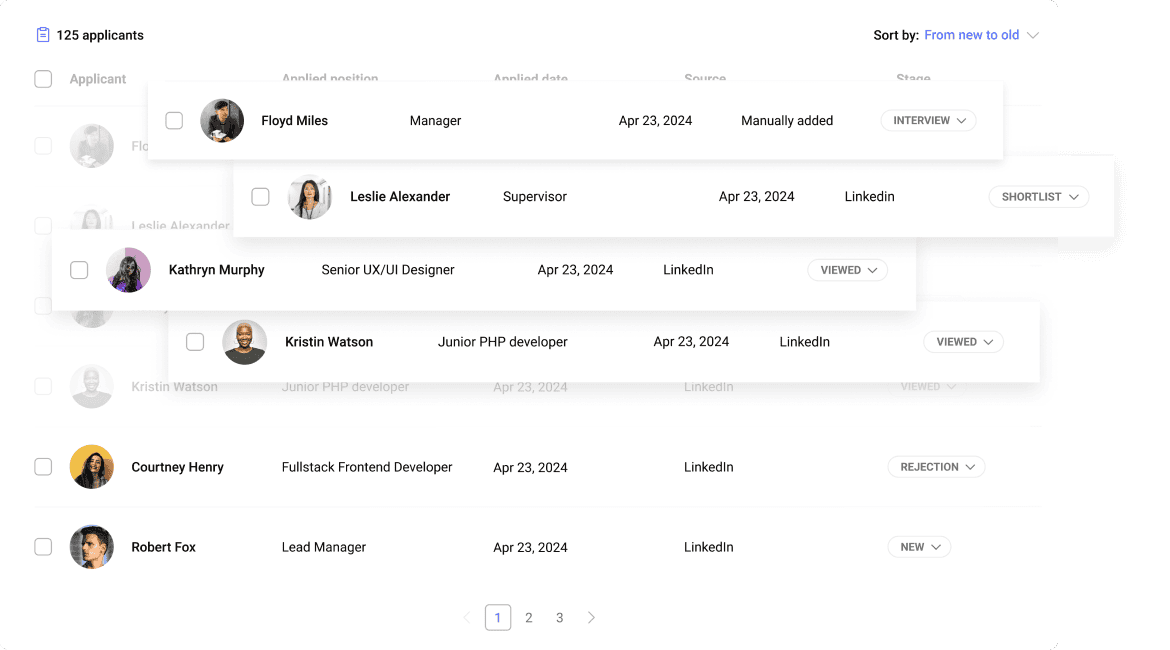The image size is (1170, 650).
Task: Click Kathryn Murphy's avatar image
Action: click(x=128, y=270)
